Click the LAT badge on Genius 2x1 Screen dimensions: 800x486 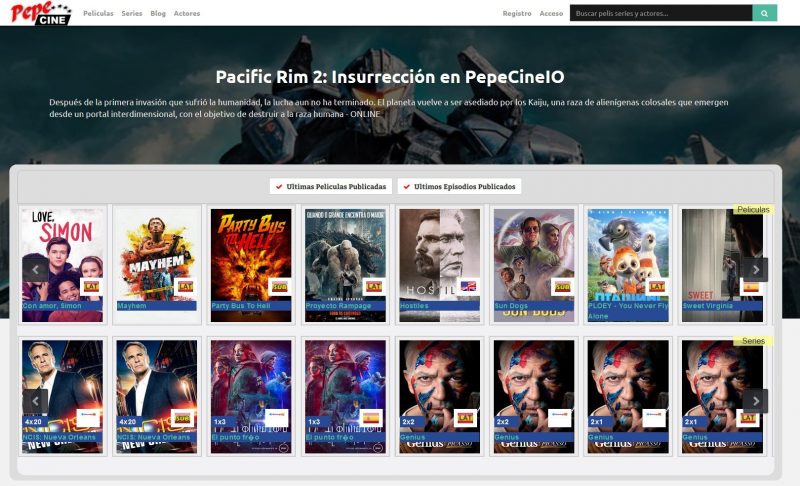[x=748, y=418]
